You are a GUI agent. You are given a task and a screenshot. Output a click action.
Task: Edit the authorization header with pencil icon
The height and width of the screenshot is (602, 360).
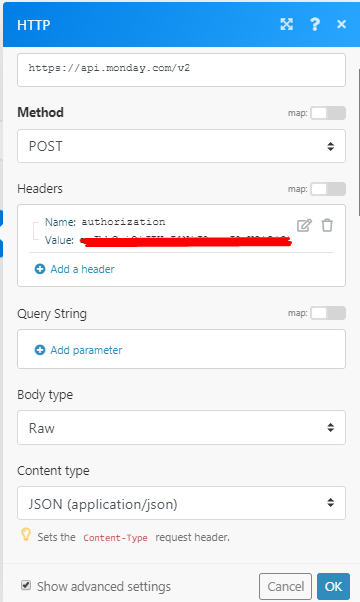(x=304, y=225)
